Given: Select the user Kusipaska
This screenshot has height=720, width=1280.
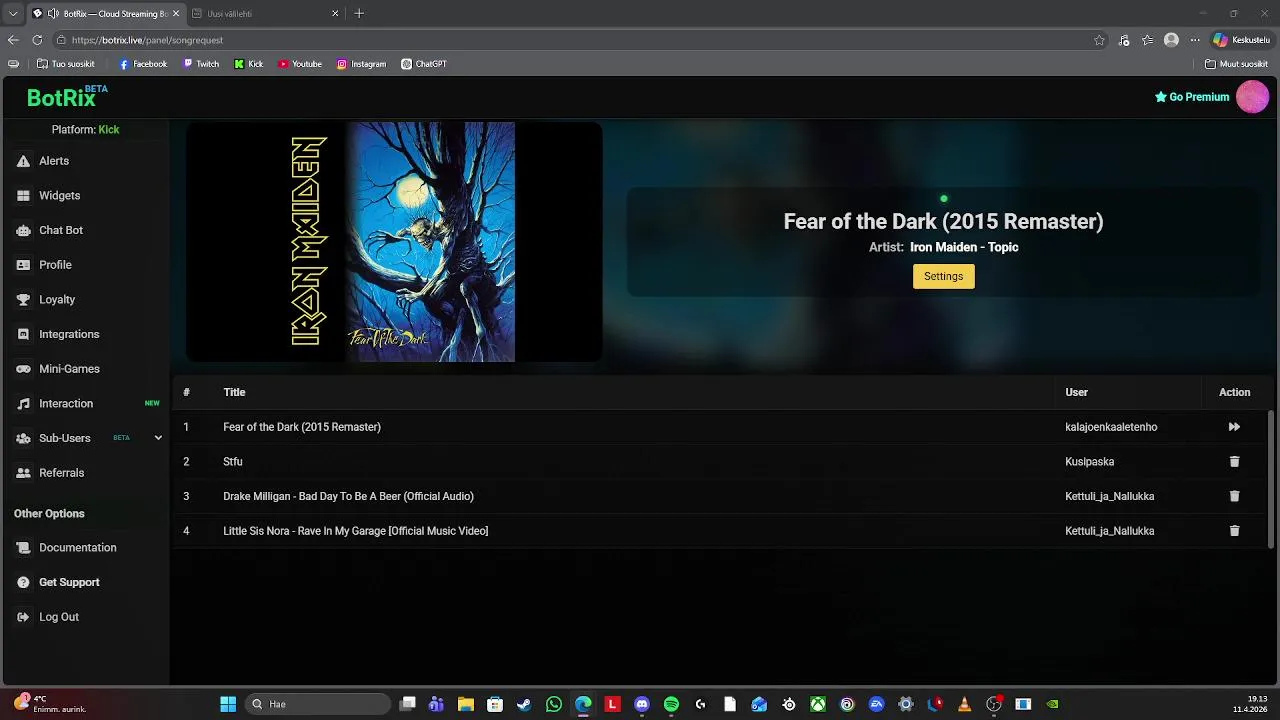Looking at the screenshot, I should tap(1089, 462).
